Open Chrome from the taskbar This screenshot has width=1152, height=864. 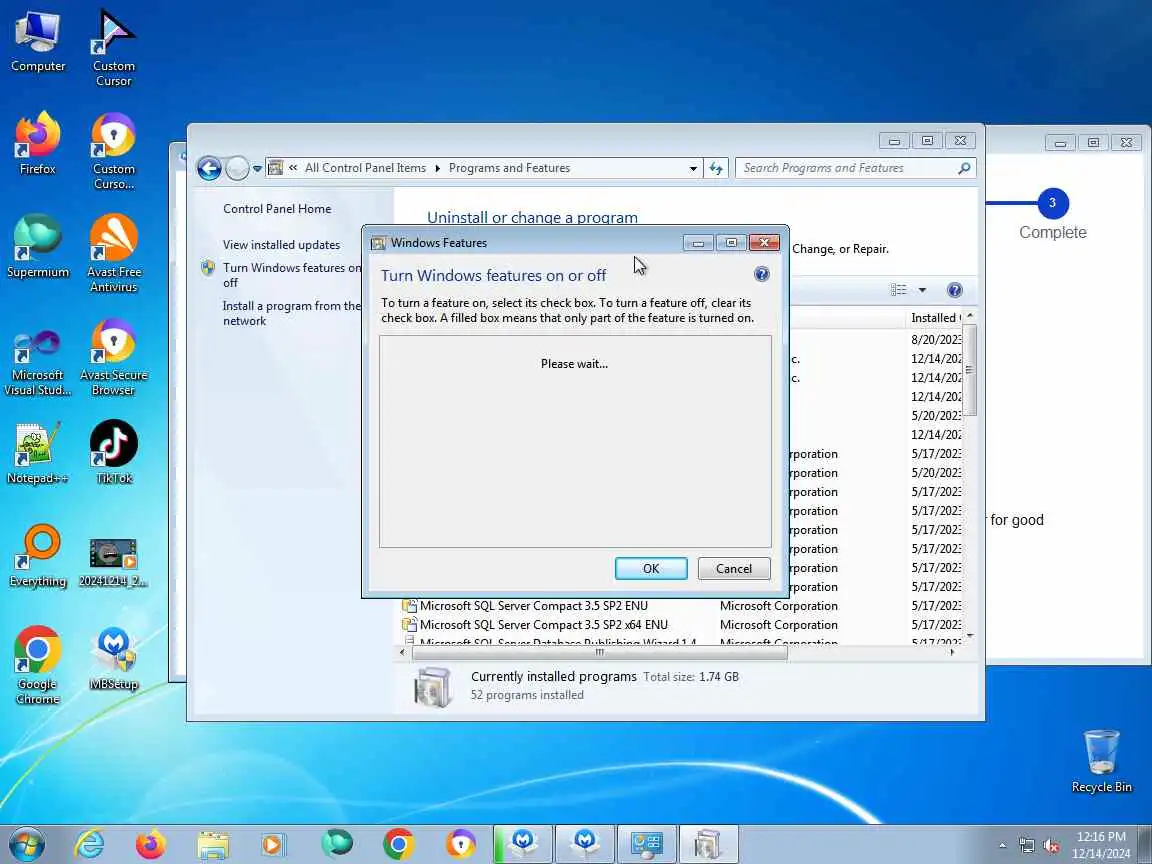(399, 844)
